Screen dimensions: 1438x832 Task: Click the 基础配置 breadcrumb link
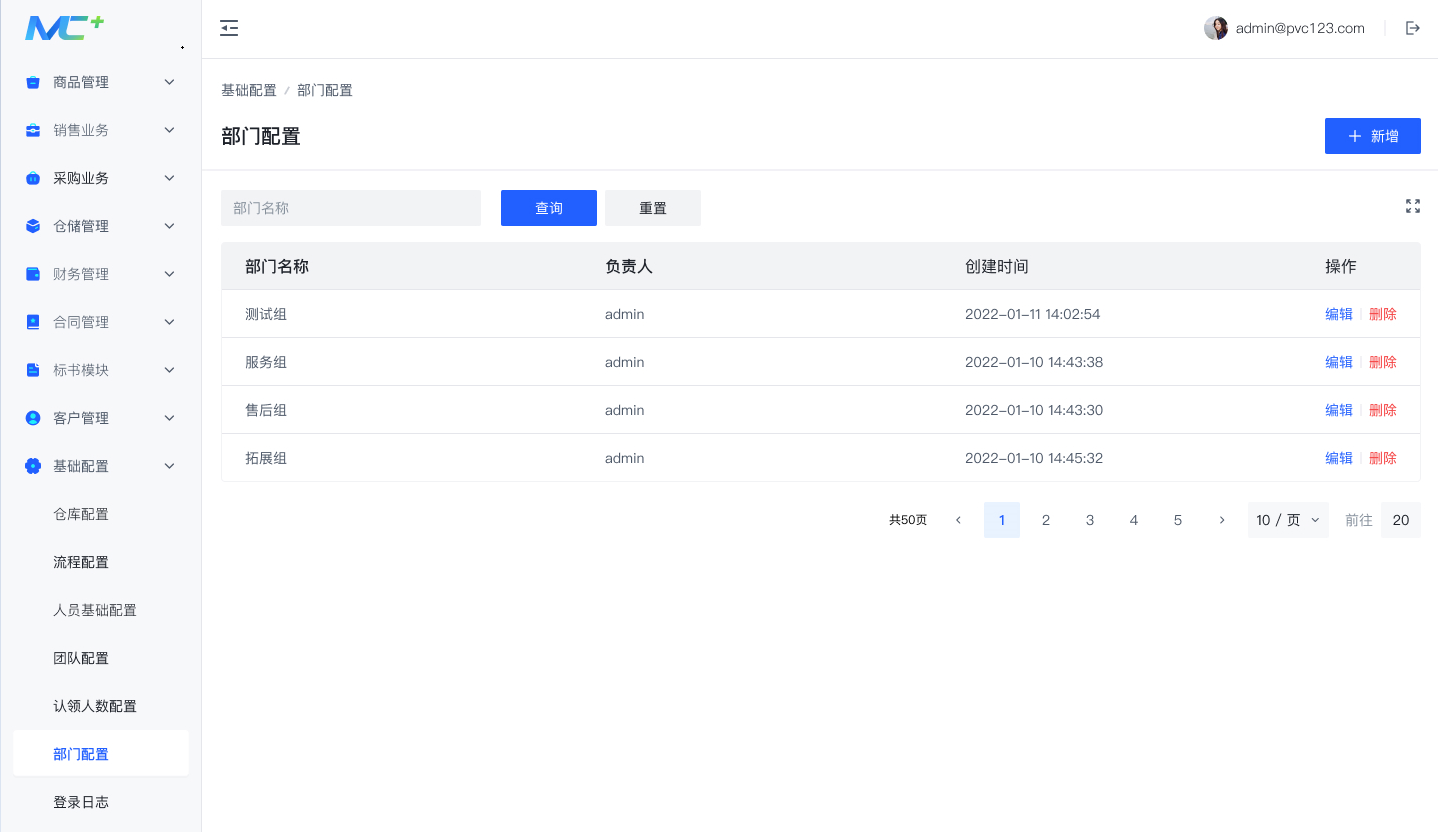click(x=249, y=90)
